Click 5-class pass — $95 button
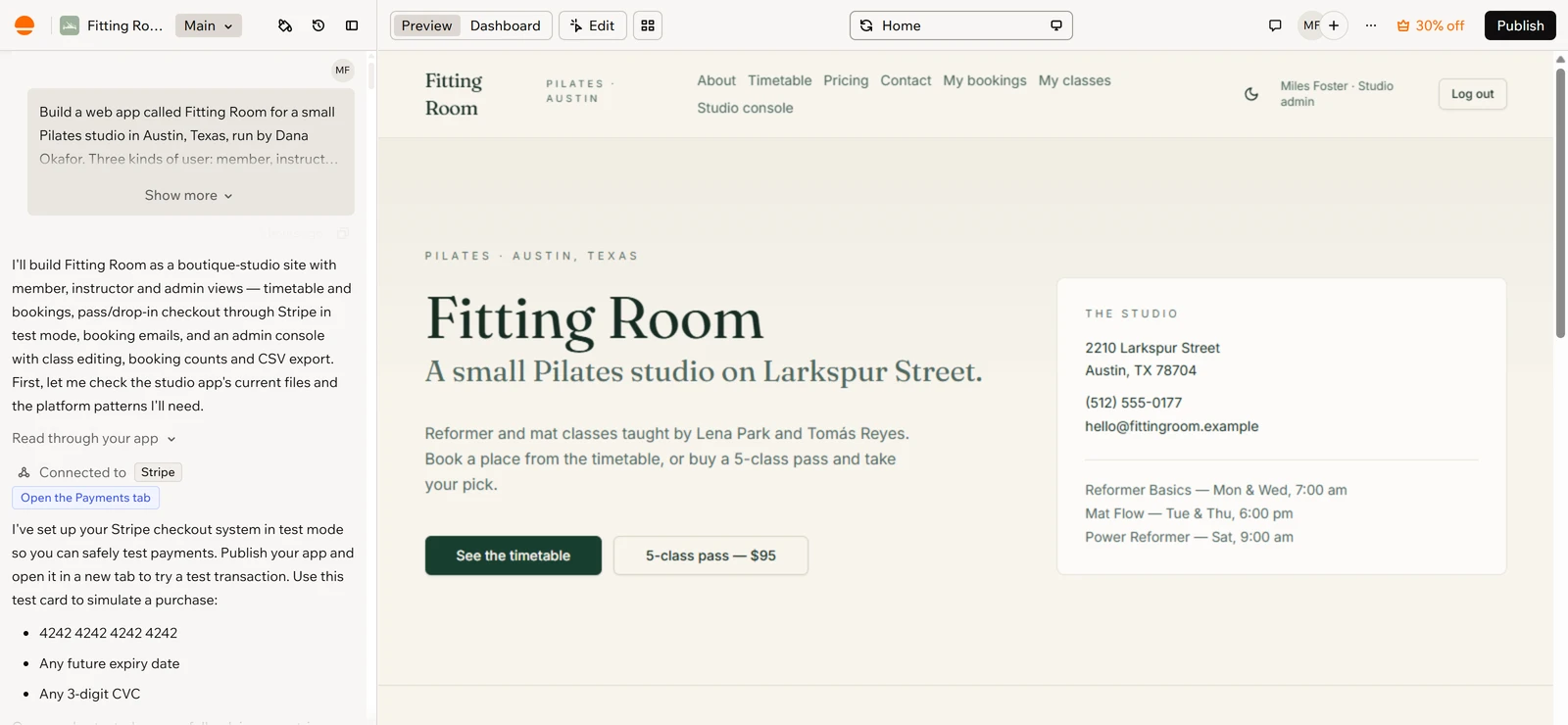Viewport: 1568px width, 725px height. 710,556
